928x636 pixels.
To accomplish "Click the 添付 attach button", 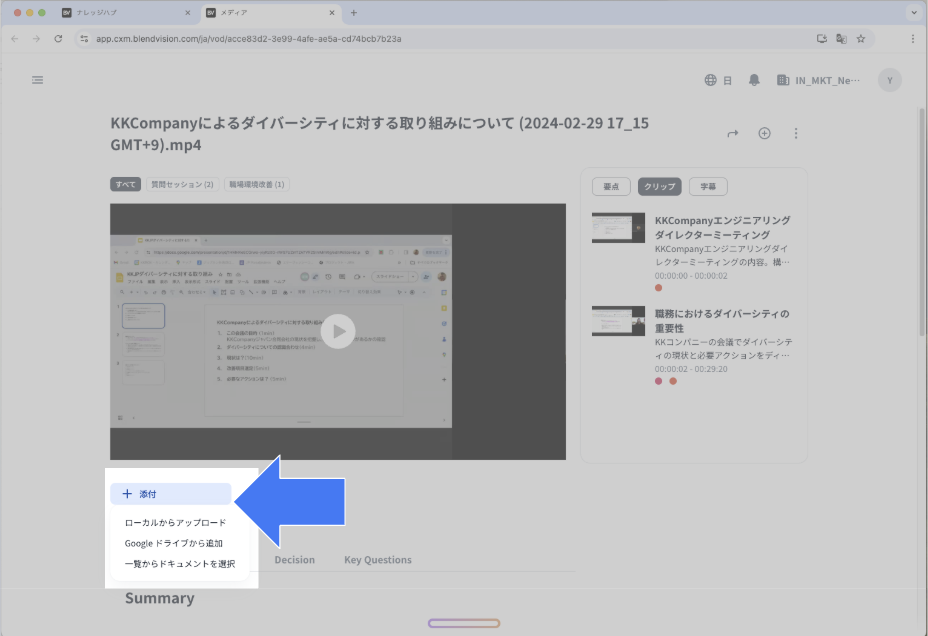I will (x=170, y=494).
